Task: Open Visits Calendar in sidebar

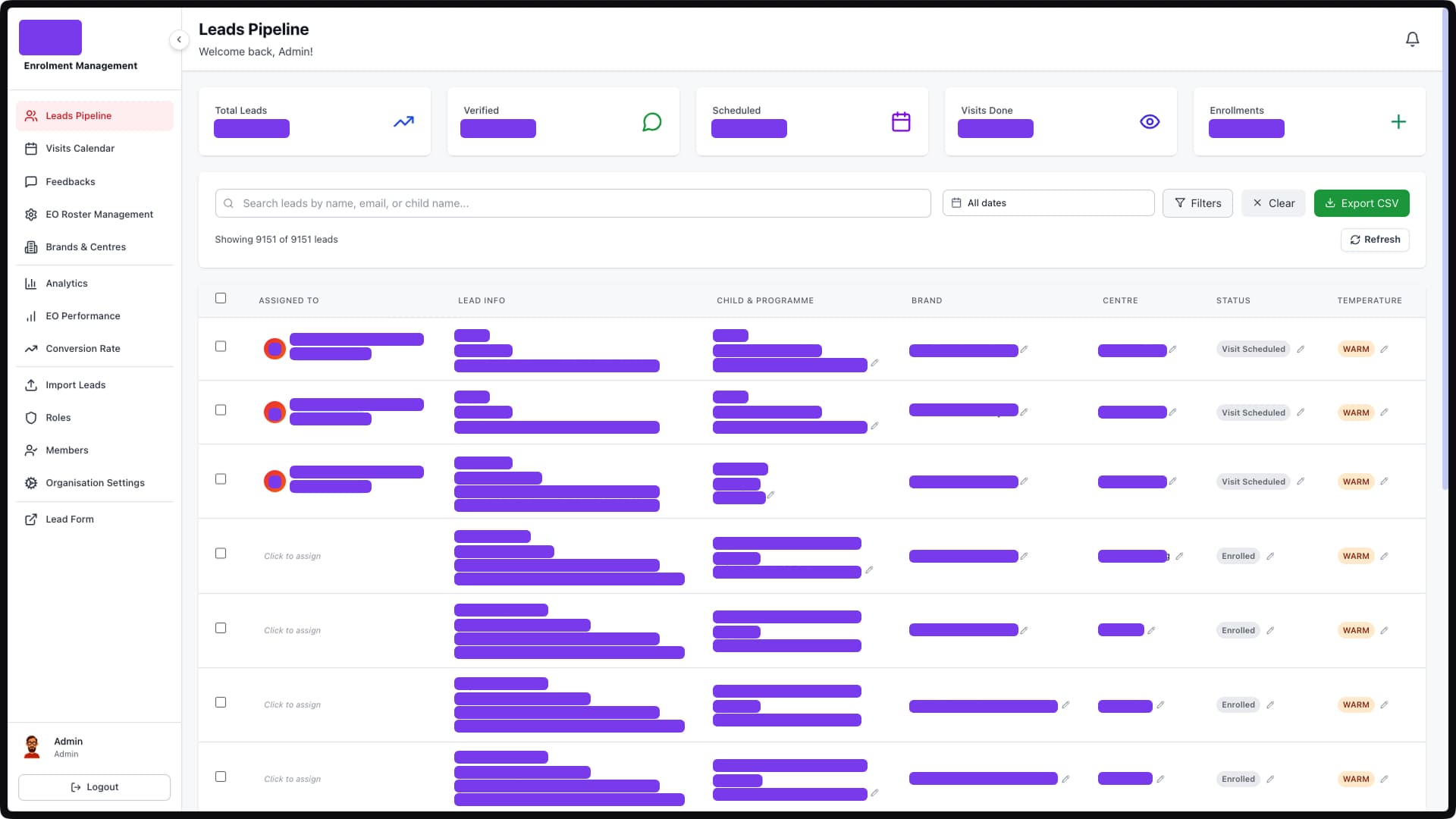Action: (80, 149)
